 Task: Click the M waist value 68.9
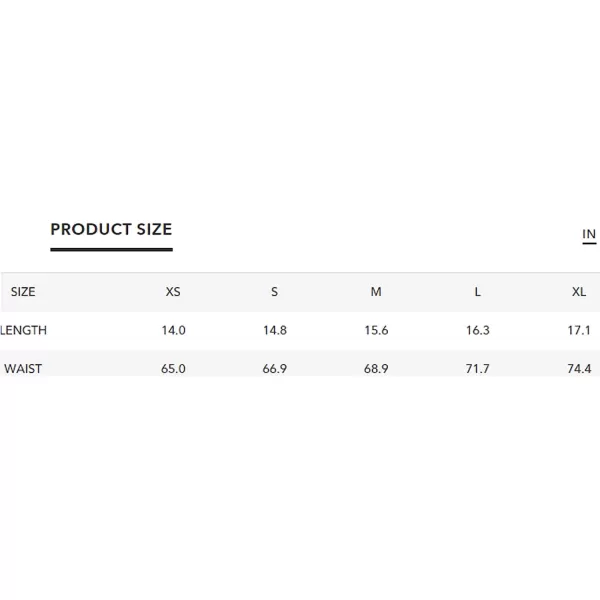click(376, 369)
